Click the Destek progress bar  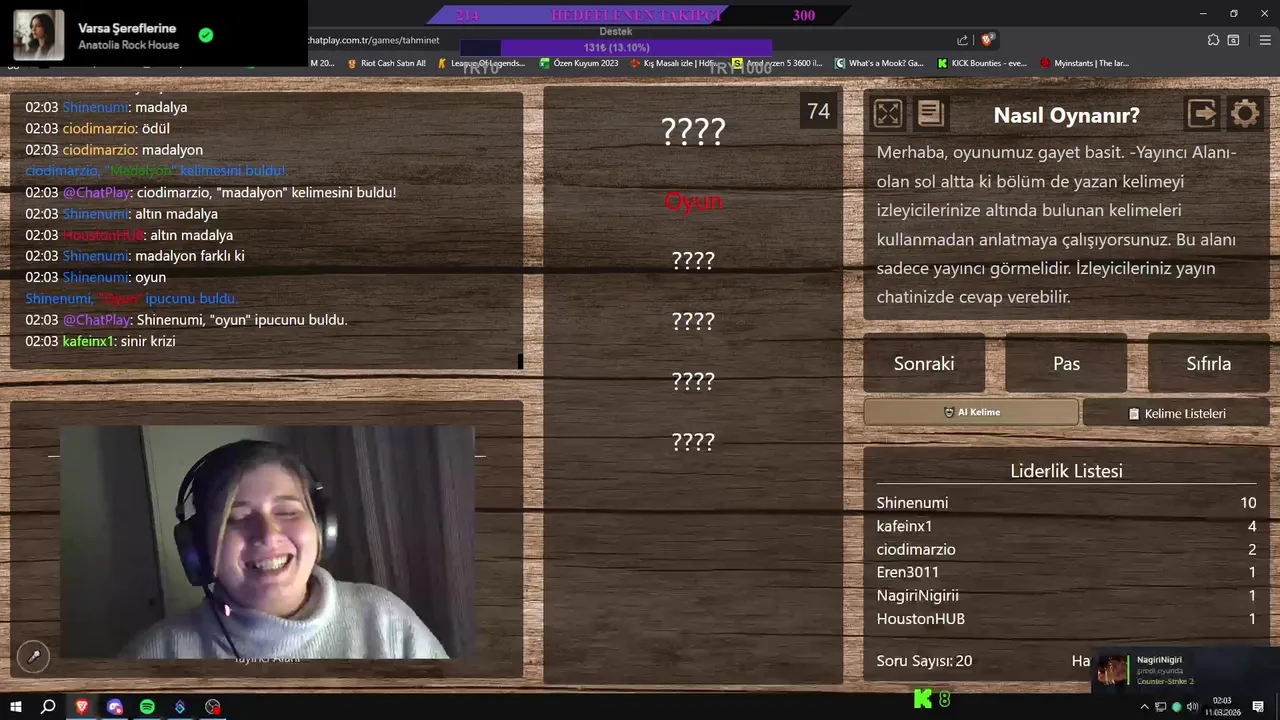click(x=616, y=47)
